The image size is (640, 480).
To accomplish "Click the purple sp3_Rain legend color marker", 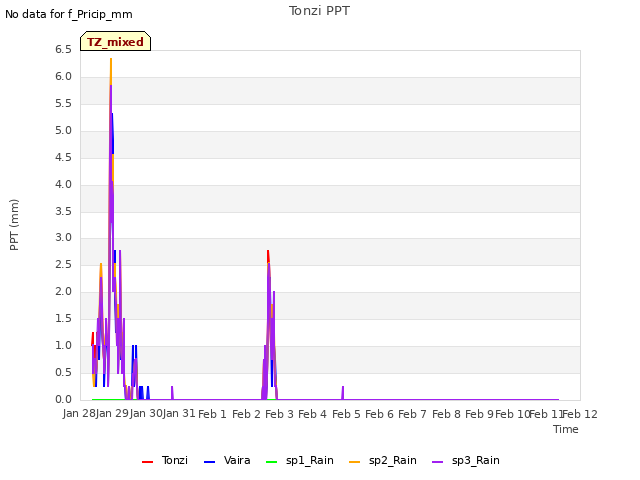I will pos(438,462).
